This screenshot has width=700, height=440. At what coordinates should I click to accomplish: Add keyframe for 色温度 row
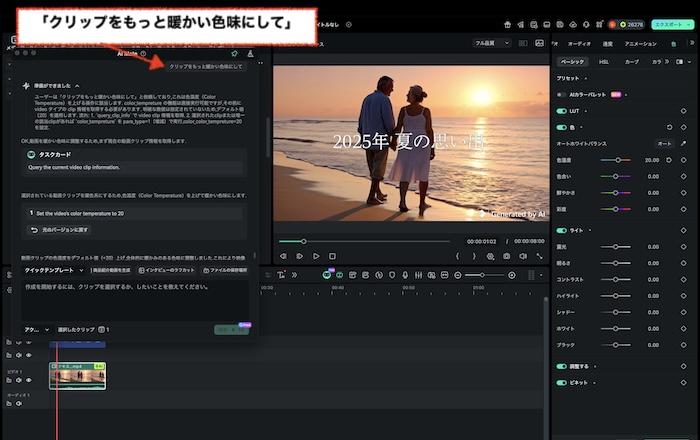click(x=683, y=160)
